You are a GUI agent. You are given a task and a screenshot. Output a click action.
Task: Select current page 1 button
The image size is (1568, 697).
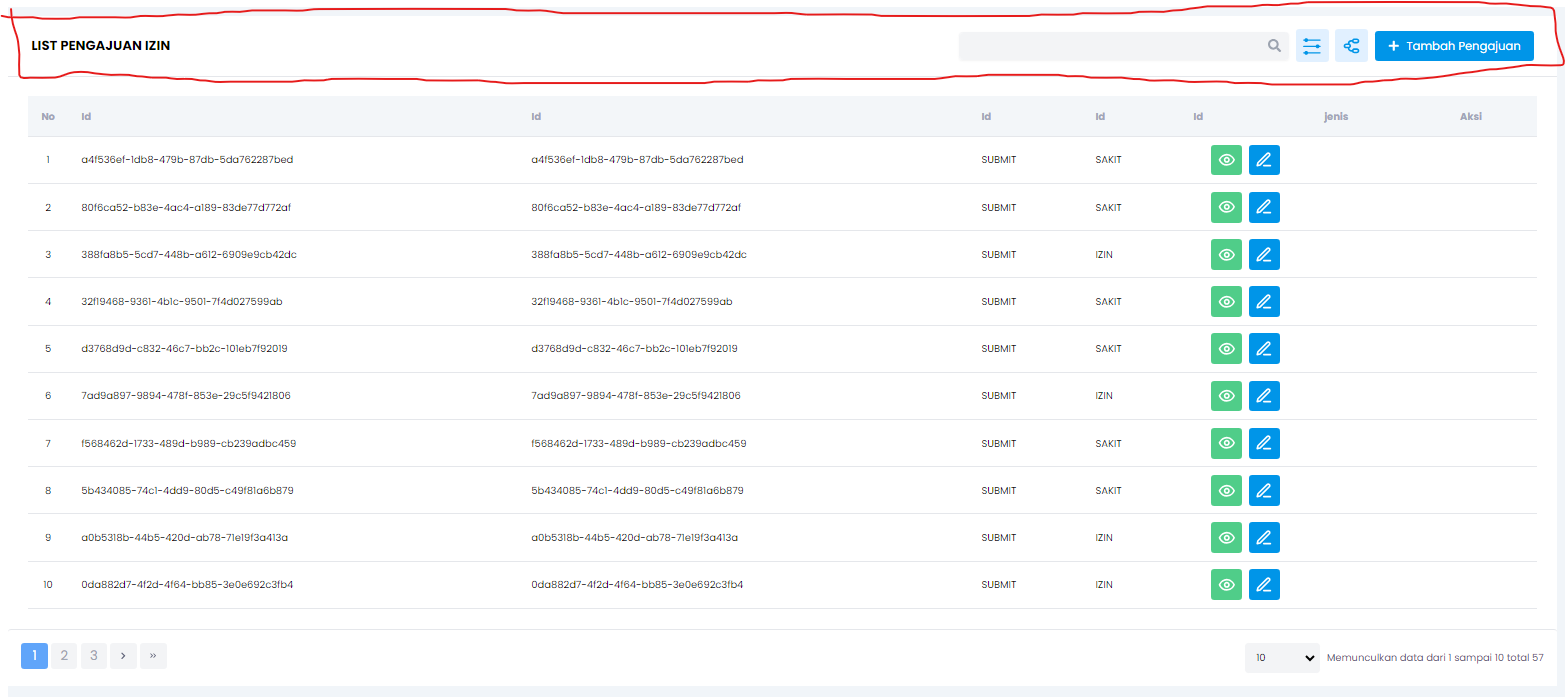(34, 656)
